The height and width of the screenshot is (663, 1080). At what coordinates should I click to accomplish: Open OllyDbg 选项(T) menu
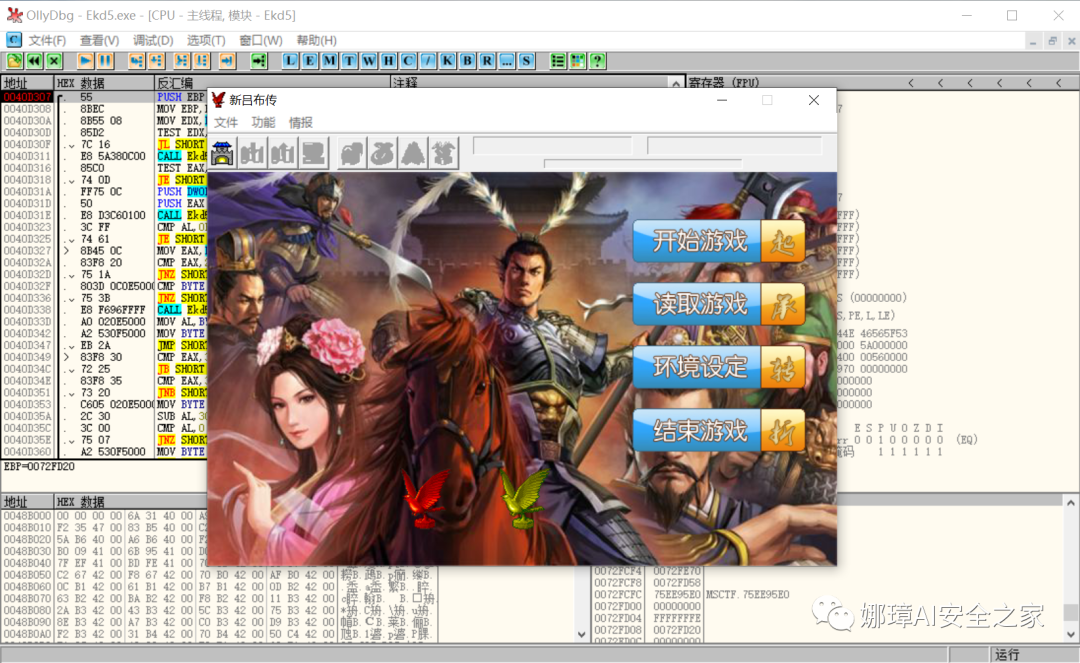pyautogui.click(x=206, y=41)
